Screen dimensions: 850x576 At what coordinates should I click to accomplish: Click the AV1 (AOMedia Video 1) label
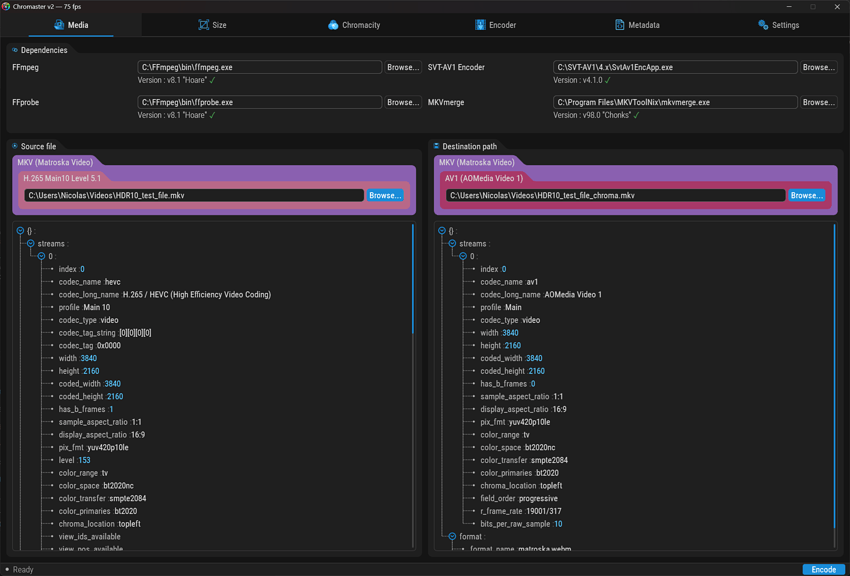click(484, 178)
